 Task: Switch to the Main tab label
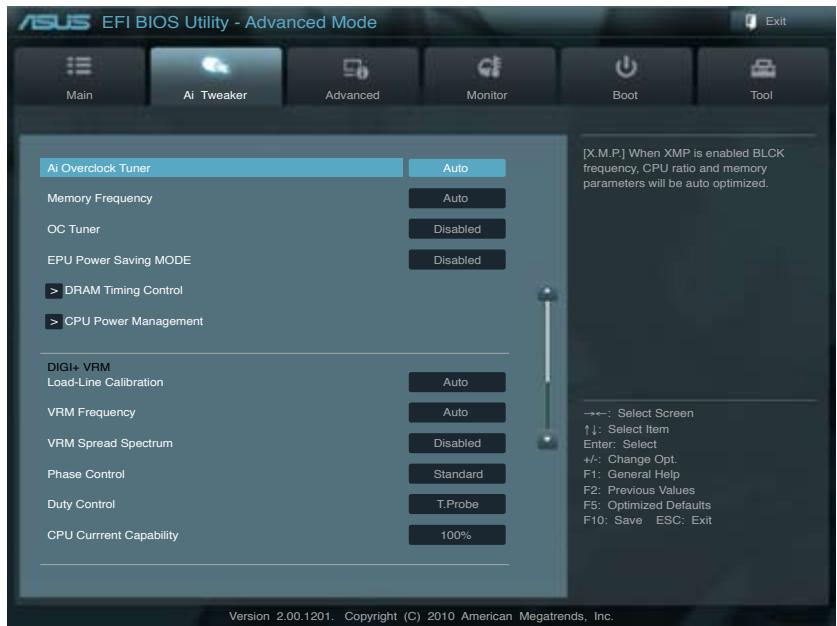79,95
